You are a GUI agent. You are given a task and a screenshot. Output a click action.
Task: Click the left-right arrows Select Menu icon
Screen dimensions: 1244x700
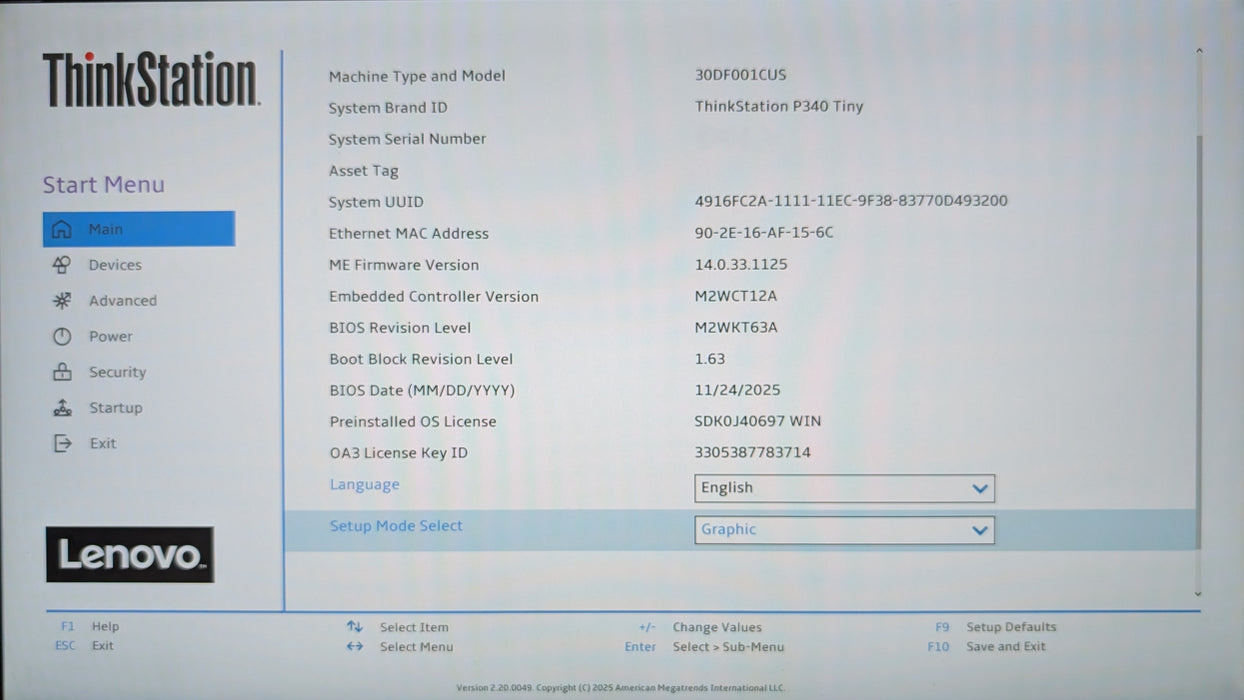pyautogui.click(x=354, y=647)
